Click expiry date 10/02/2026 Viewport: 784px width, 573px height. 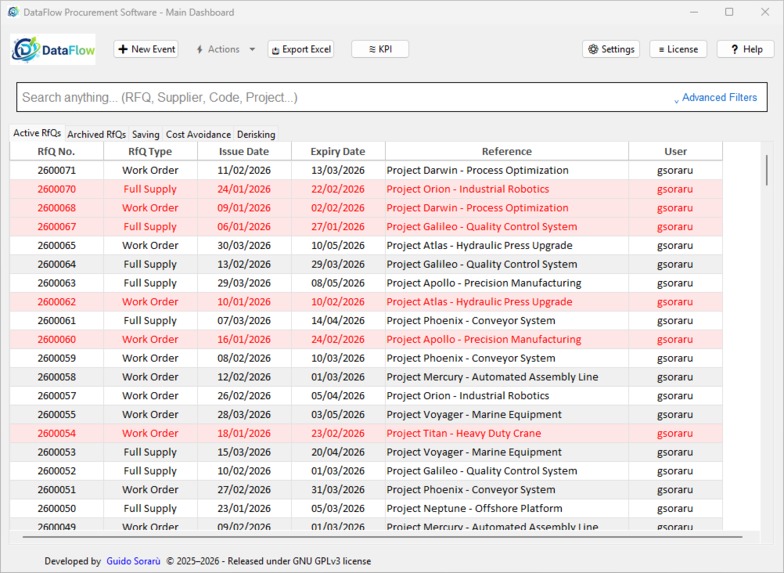(x=338, y=302)
